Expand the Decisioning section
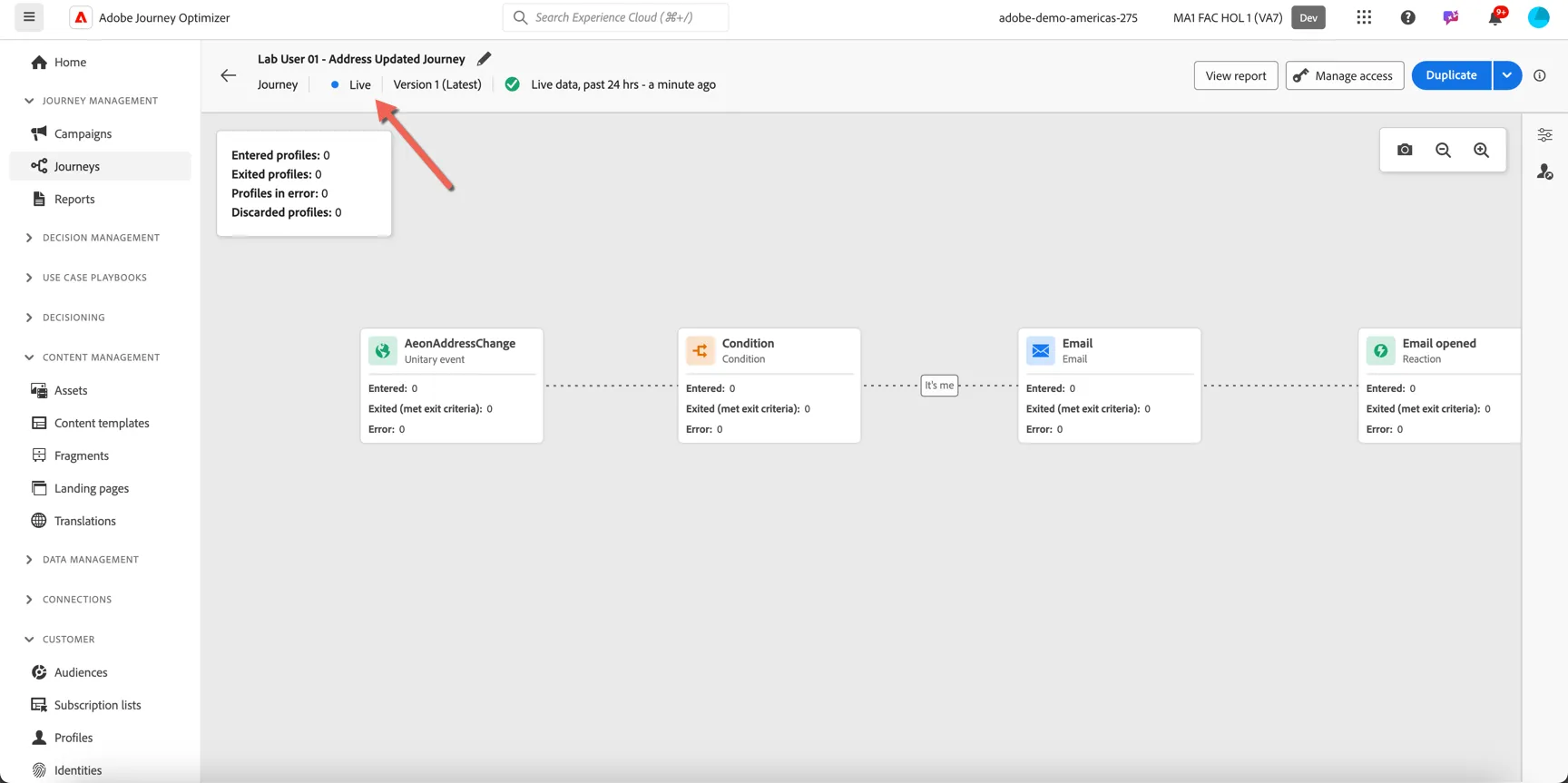Screen dimensions: 1568x783 [29, 318]
